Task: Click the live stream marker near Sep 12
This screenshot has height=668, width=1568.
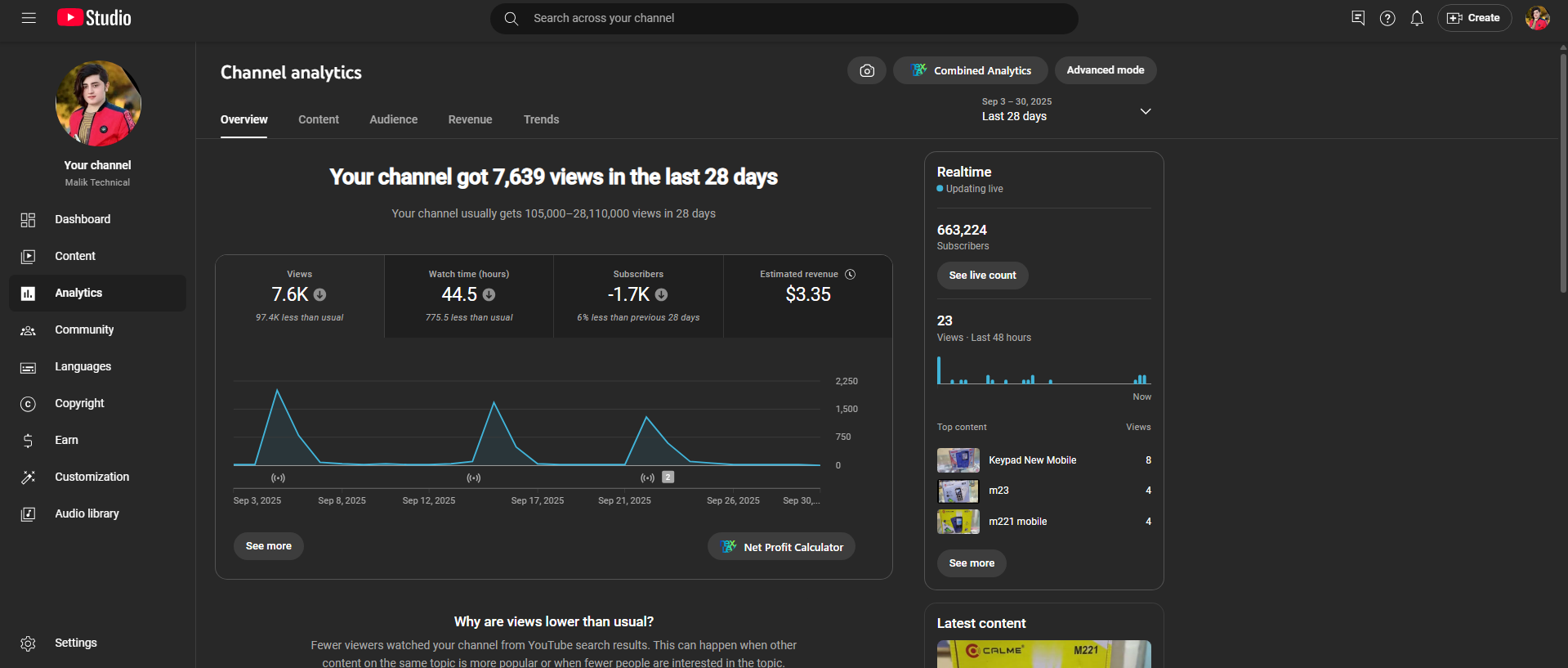Action: [473, 477]
